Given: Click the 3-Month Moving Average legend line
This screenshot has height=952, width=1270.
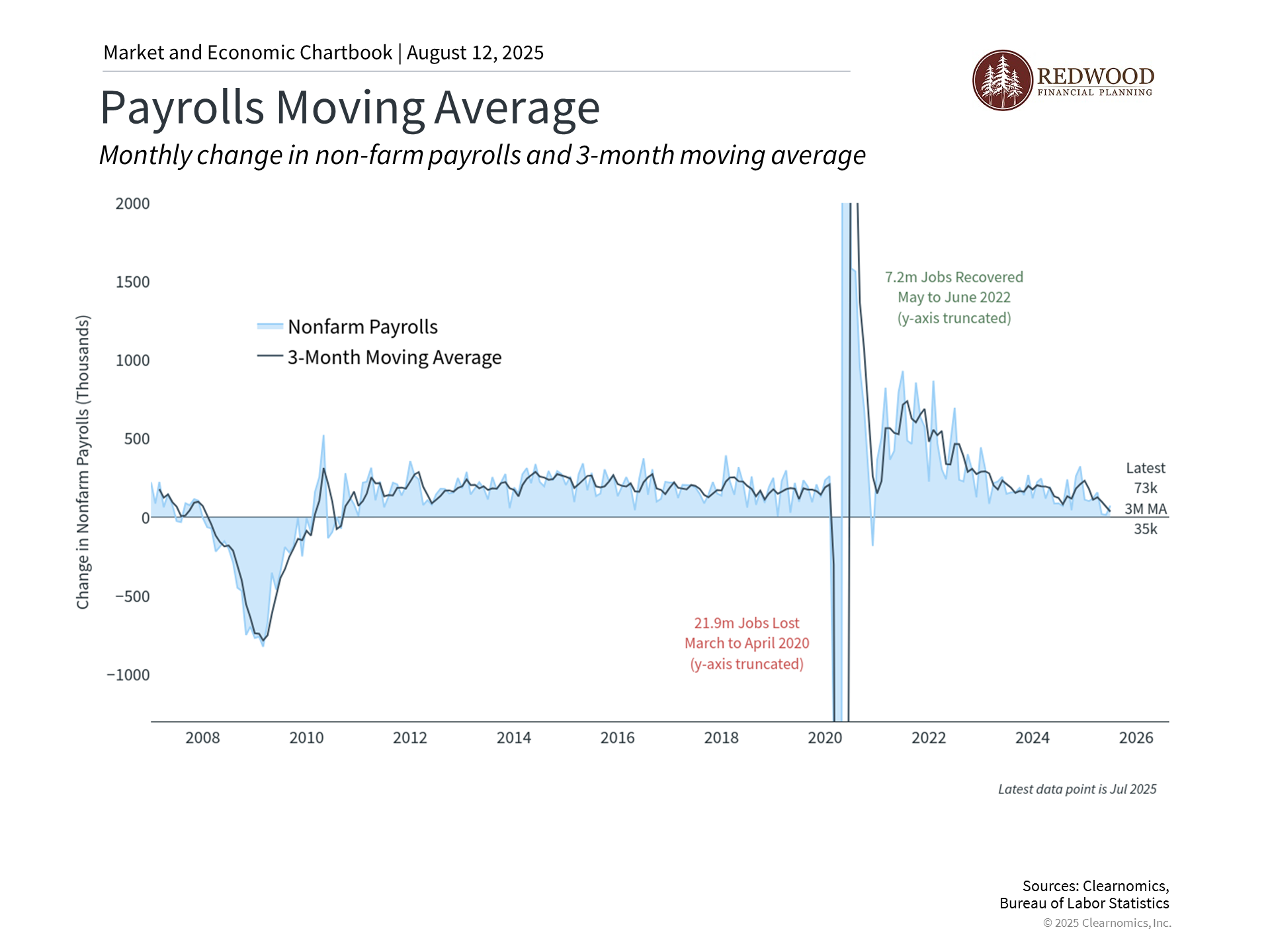Looking at the screenshot, I should [x=270, y=356].
